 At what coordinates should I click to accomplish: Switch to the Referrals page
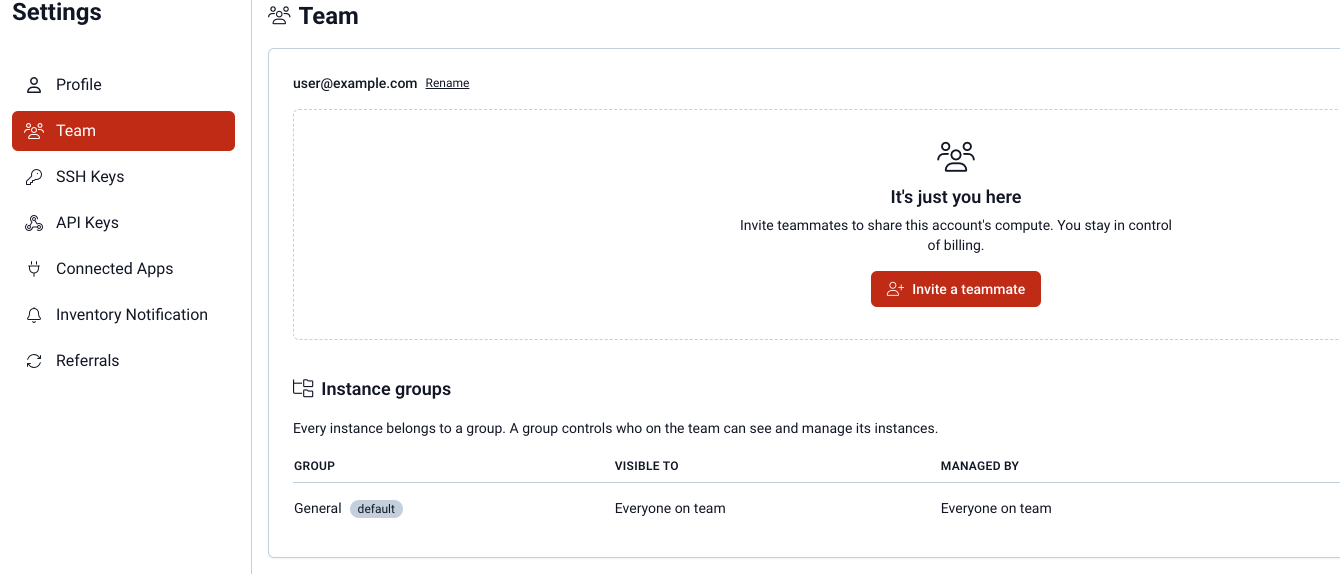pyautogui.click(x=123, y=361)
